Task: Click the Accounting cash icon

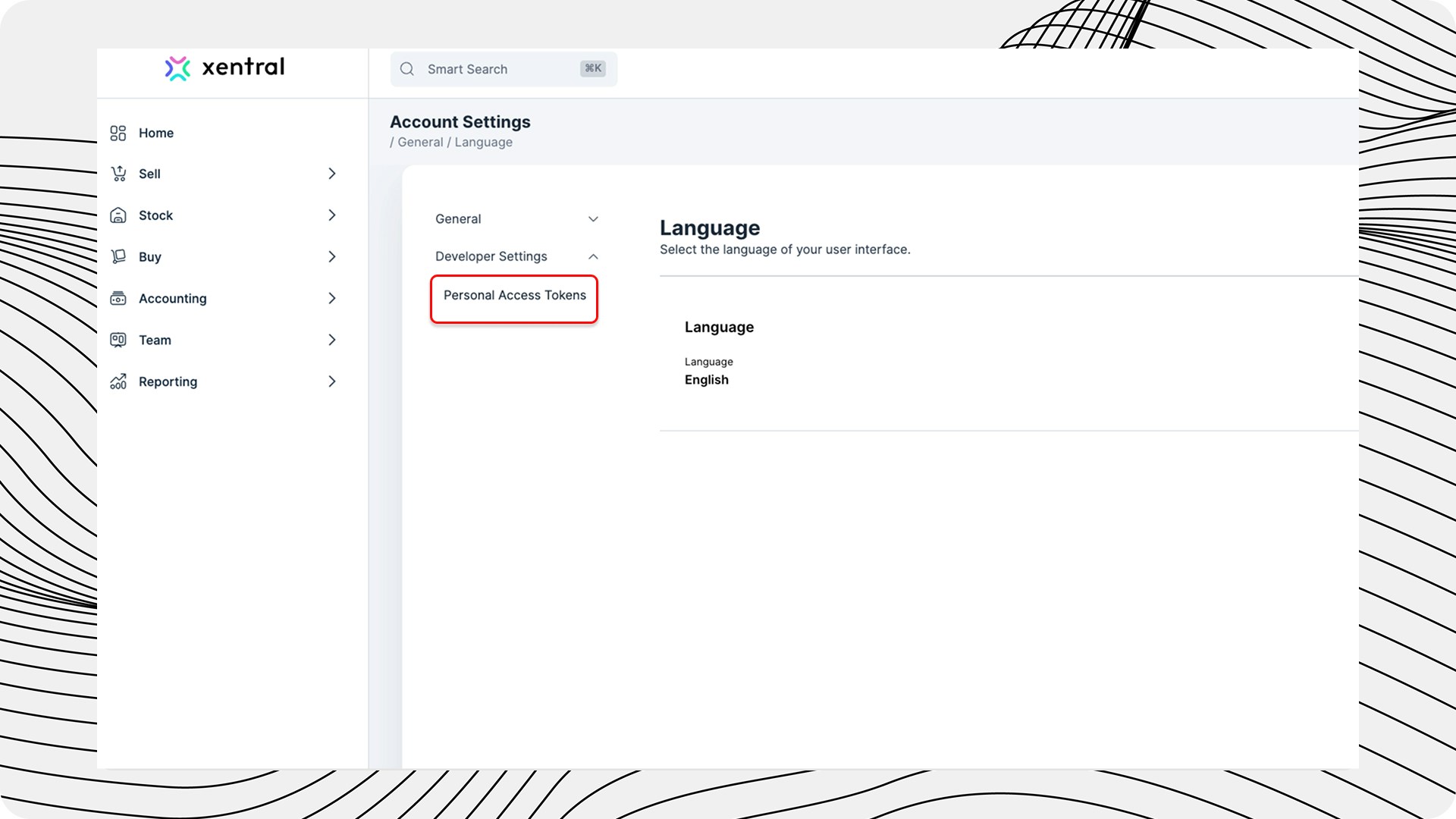Action: click(x=118, y=298)
